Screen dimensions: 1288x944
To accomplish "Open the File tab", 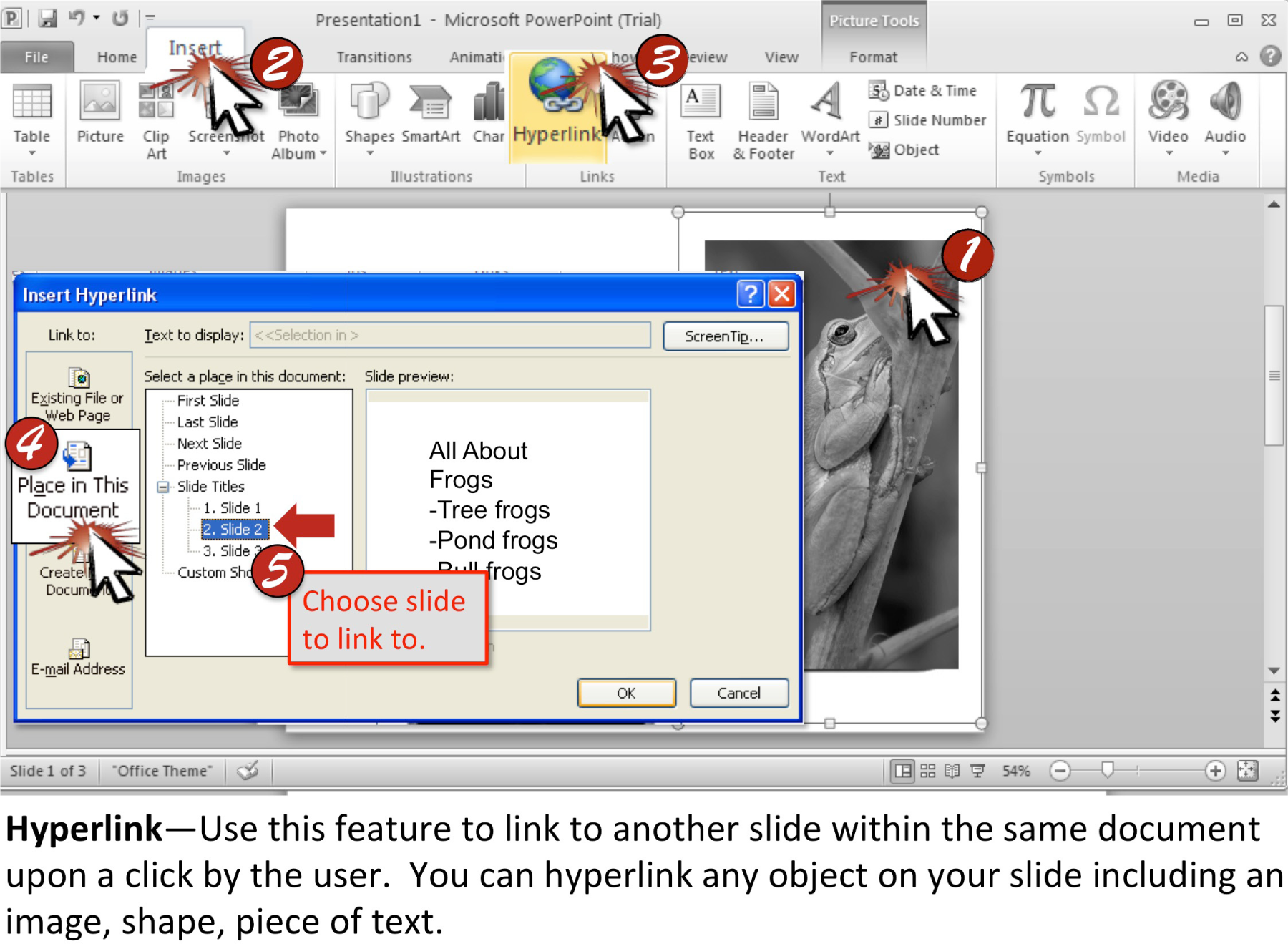I will coord(36,57).
